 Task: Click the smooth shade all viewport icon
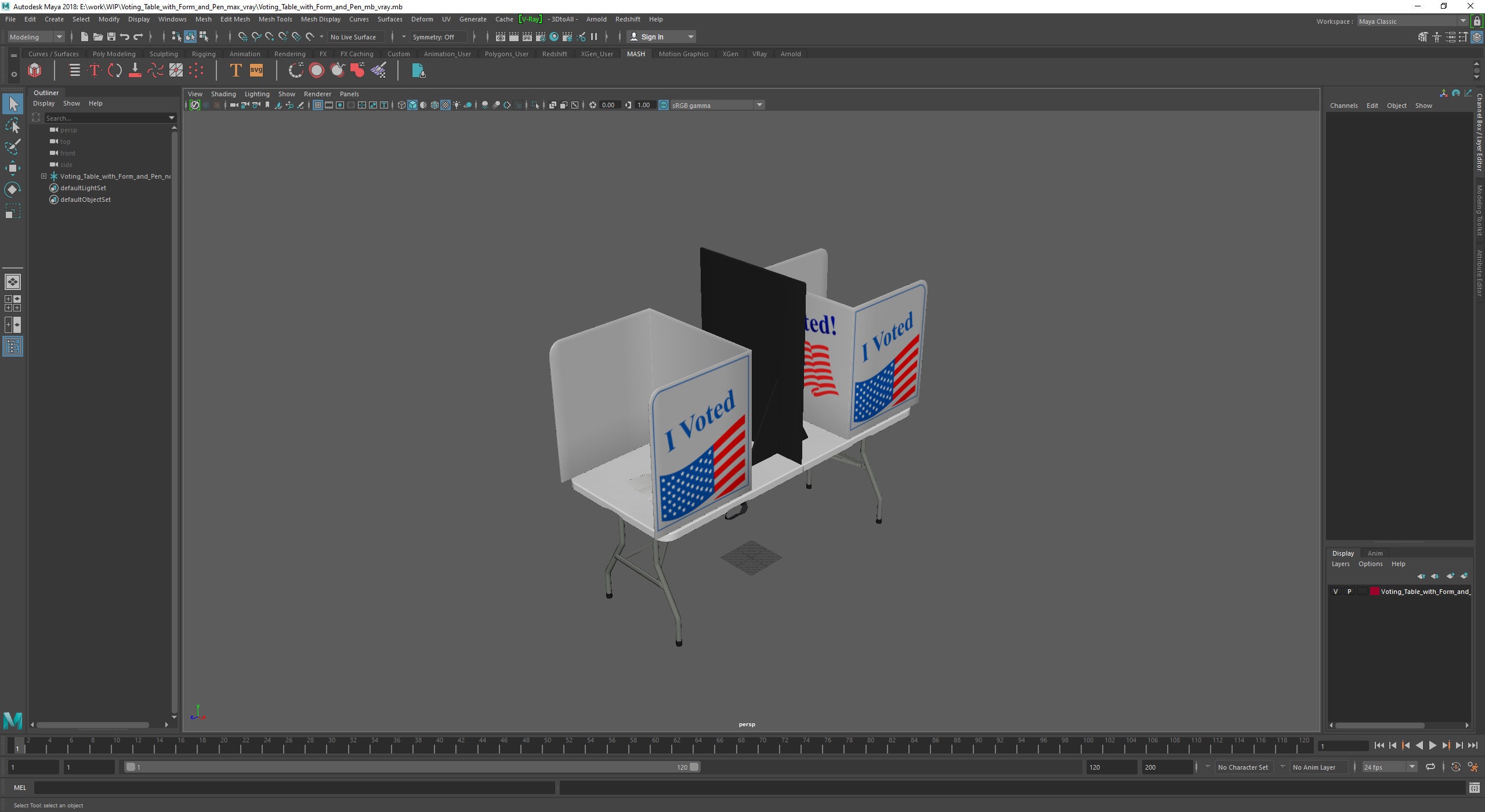click(x=412, y=105)
